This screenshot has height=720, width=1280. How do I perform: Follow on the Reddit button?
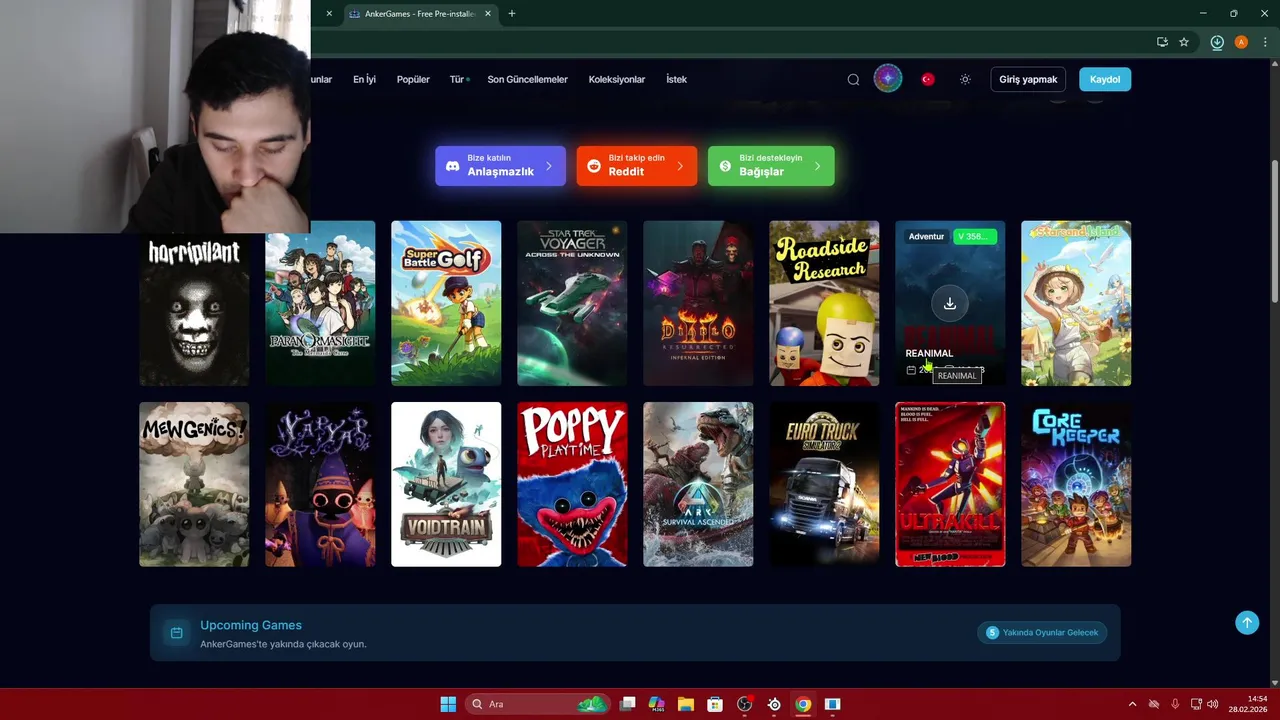[x=636, y=166]
